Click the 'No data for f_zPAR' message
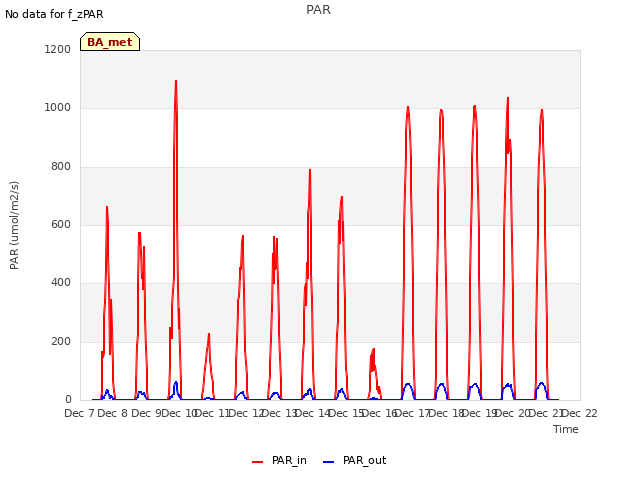640x480 pixels. pyautogui.click(x=54, y=14)
